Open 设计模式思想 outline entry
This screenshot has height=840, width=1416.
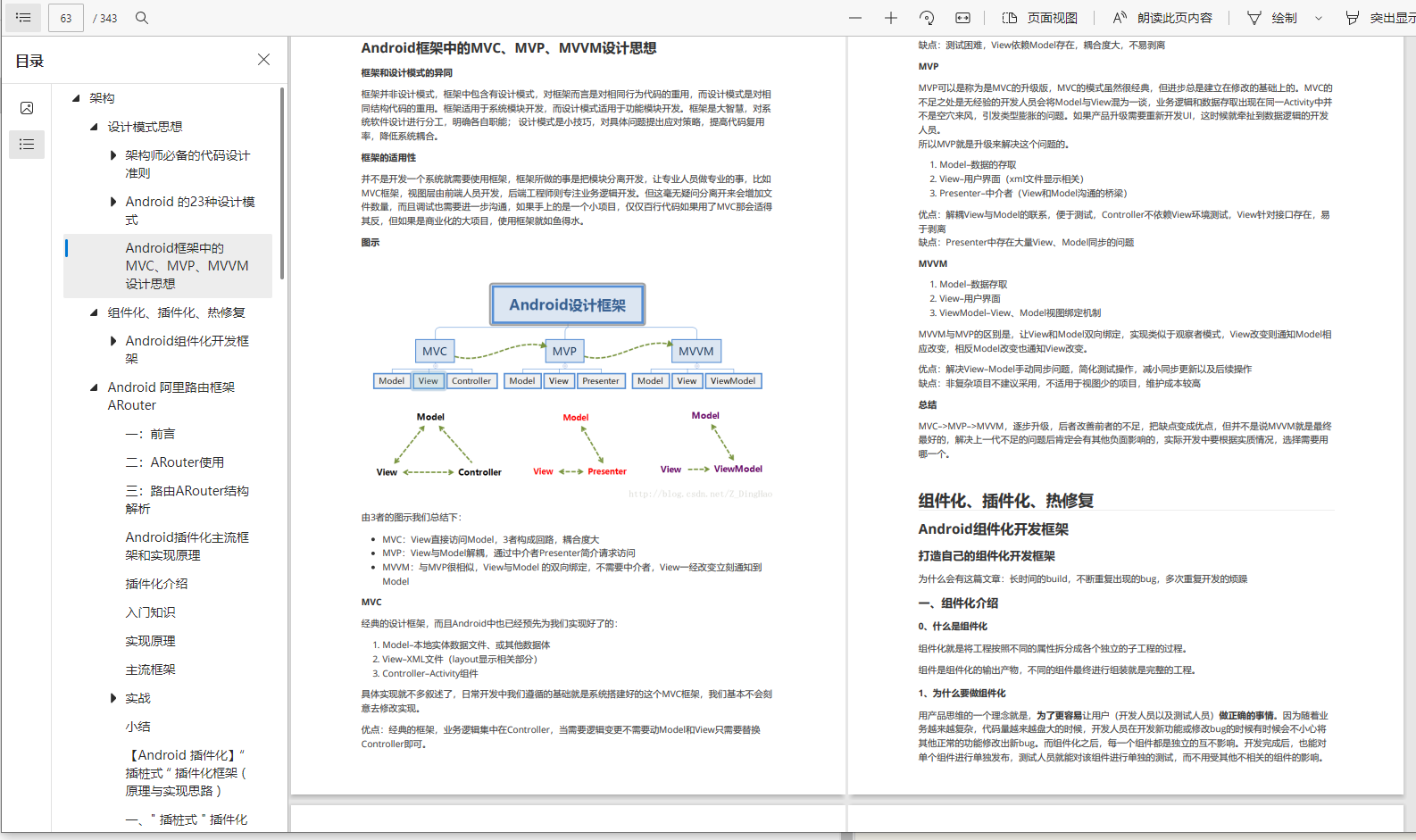click(145, 127)
